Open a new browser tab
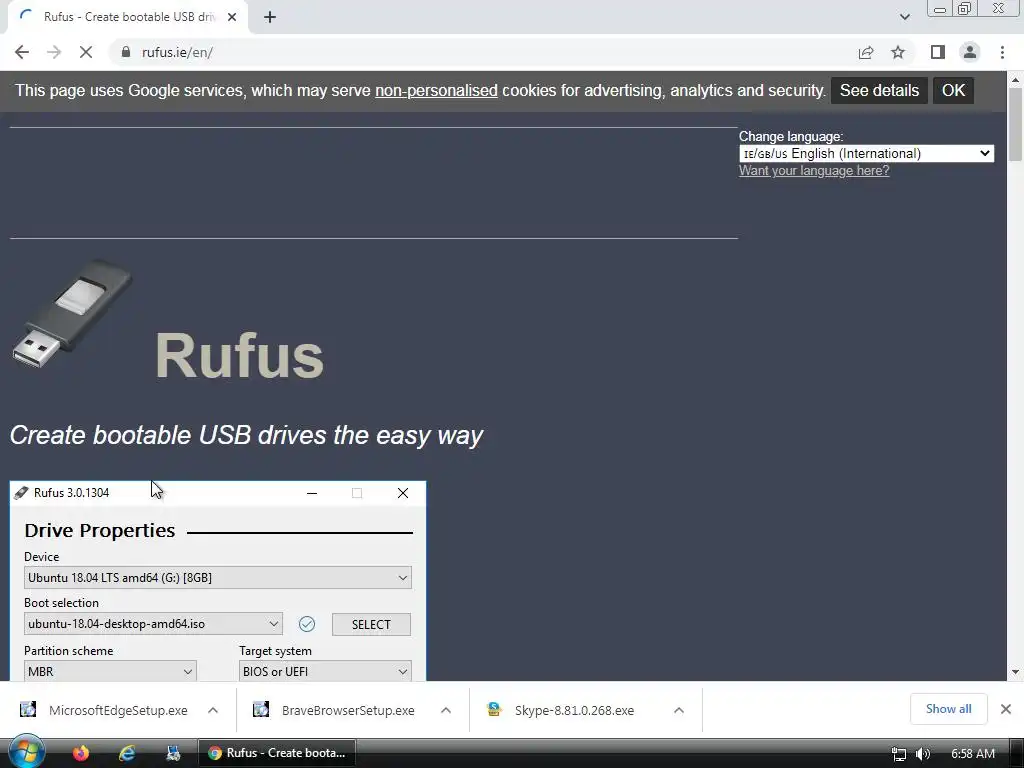 pyautogui.click(x=270, y=17)
